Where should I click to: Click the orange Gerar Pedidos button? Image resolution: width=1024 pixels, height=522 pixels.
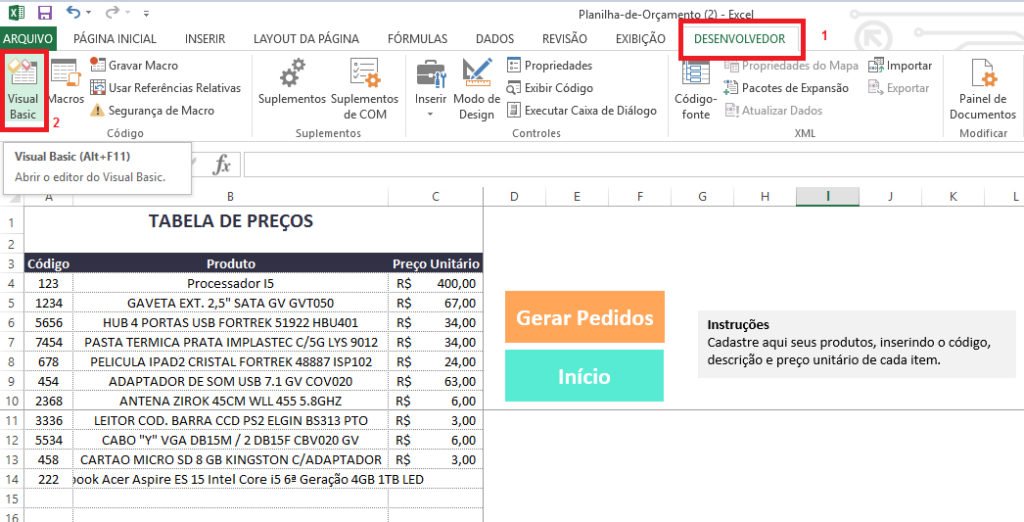584,318
